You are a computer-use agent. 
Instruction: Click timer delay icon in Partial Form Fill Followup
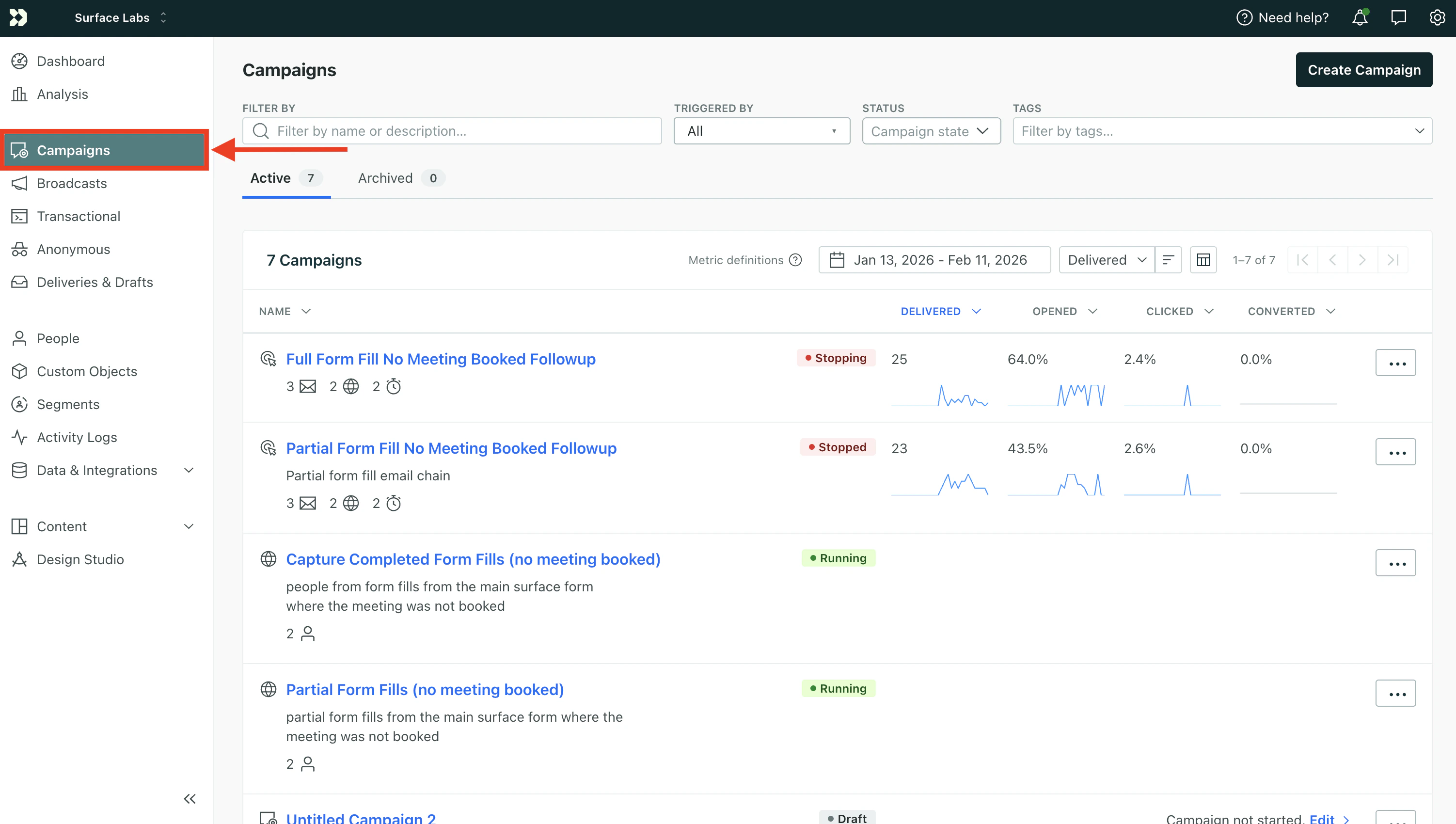[x=393, y=503]
